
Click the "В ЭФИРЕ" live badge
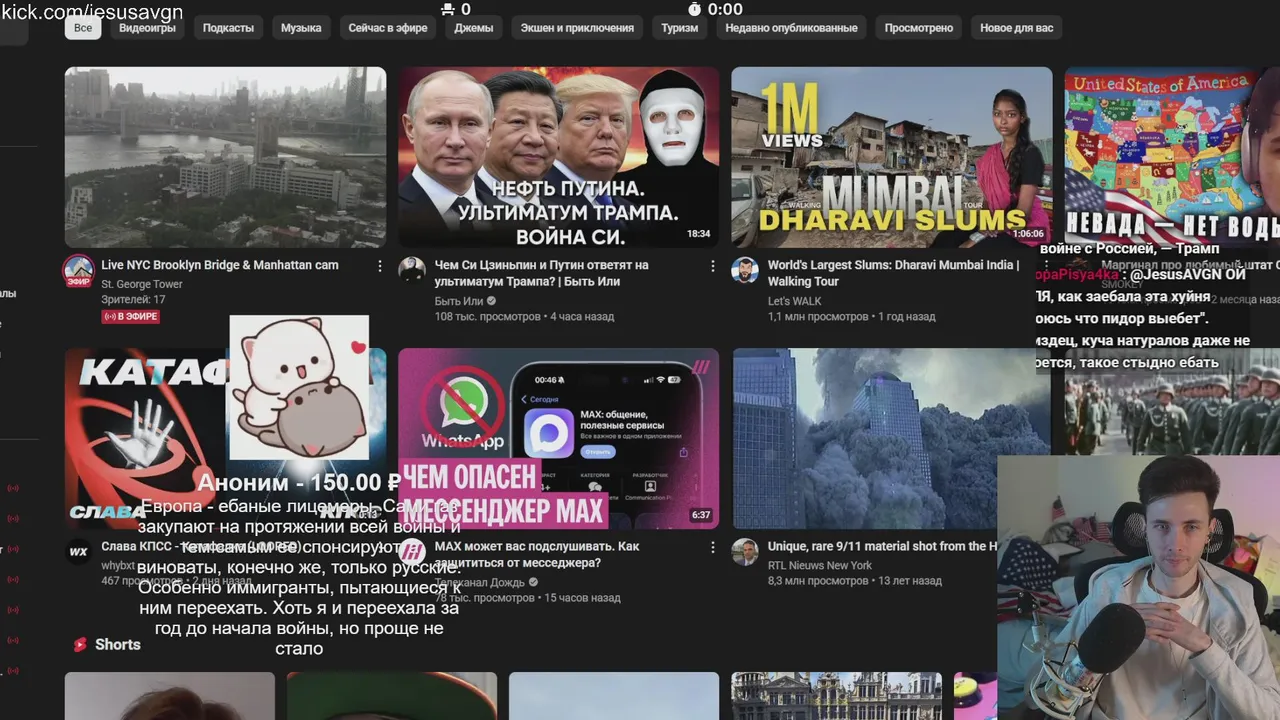(130, 316)
